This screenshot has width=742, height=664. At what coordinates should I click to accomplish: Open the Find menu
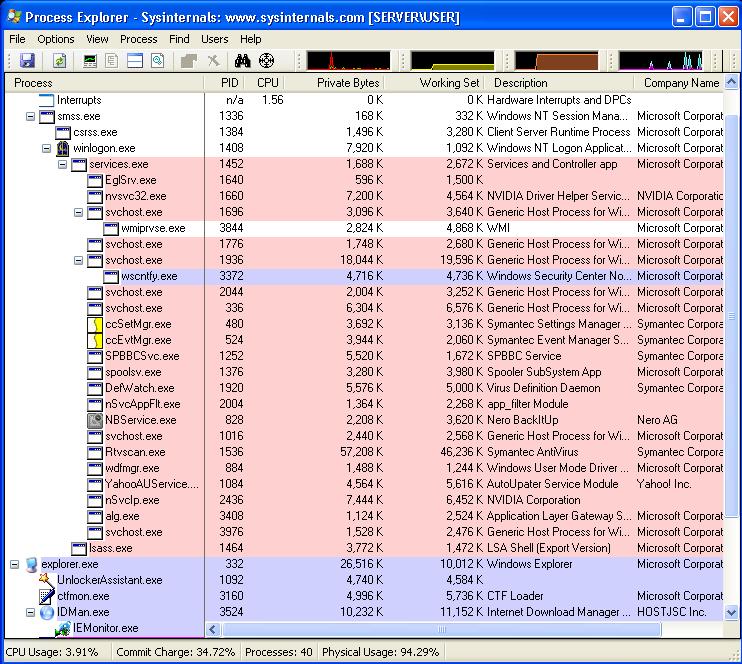coord(179,39)
